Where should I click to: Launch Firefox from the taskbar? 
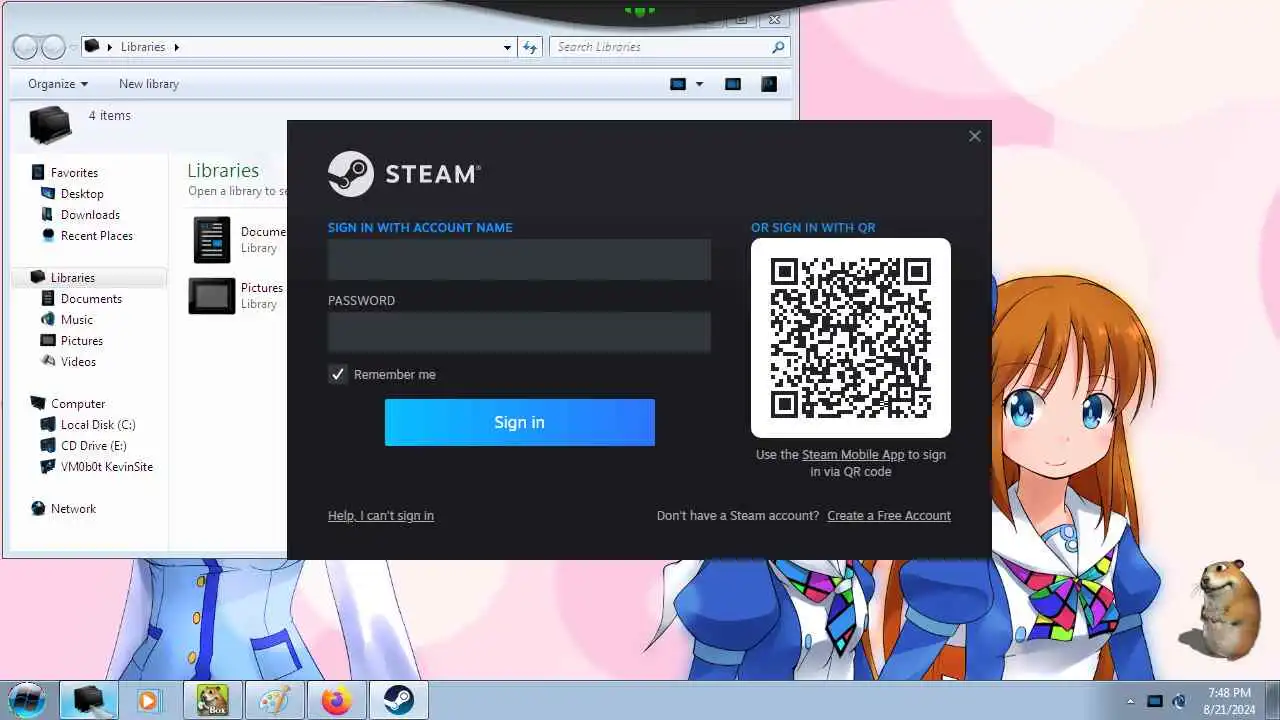336,700
